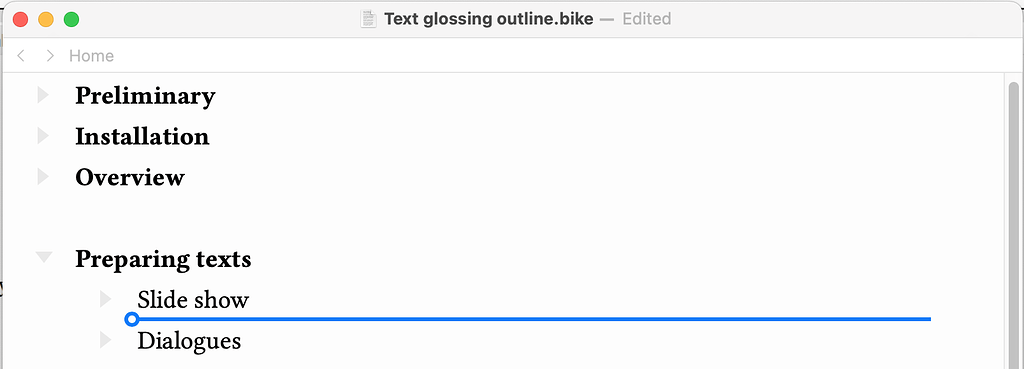Go forward with the right chevron

50,56
